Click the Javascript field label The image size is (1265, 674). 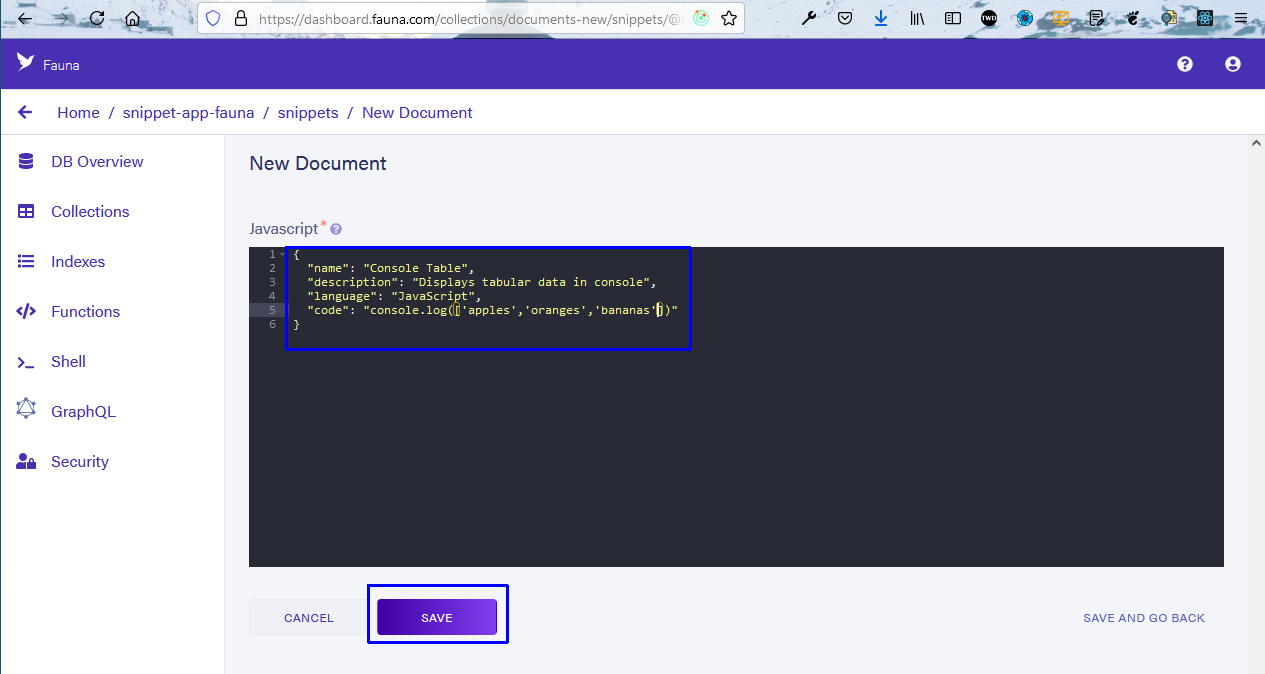pyautogui.click(x=284, y=229)
